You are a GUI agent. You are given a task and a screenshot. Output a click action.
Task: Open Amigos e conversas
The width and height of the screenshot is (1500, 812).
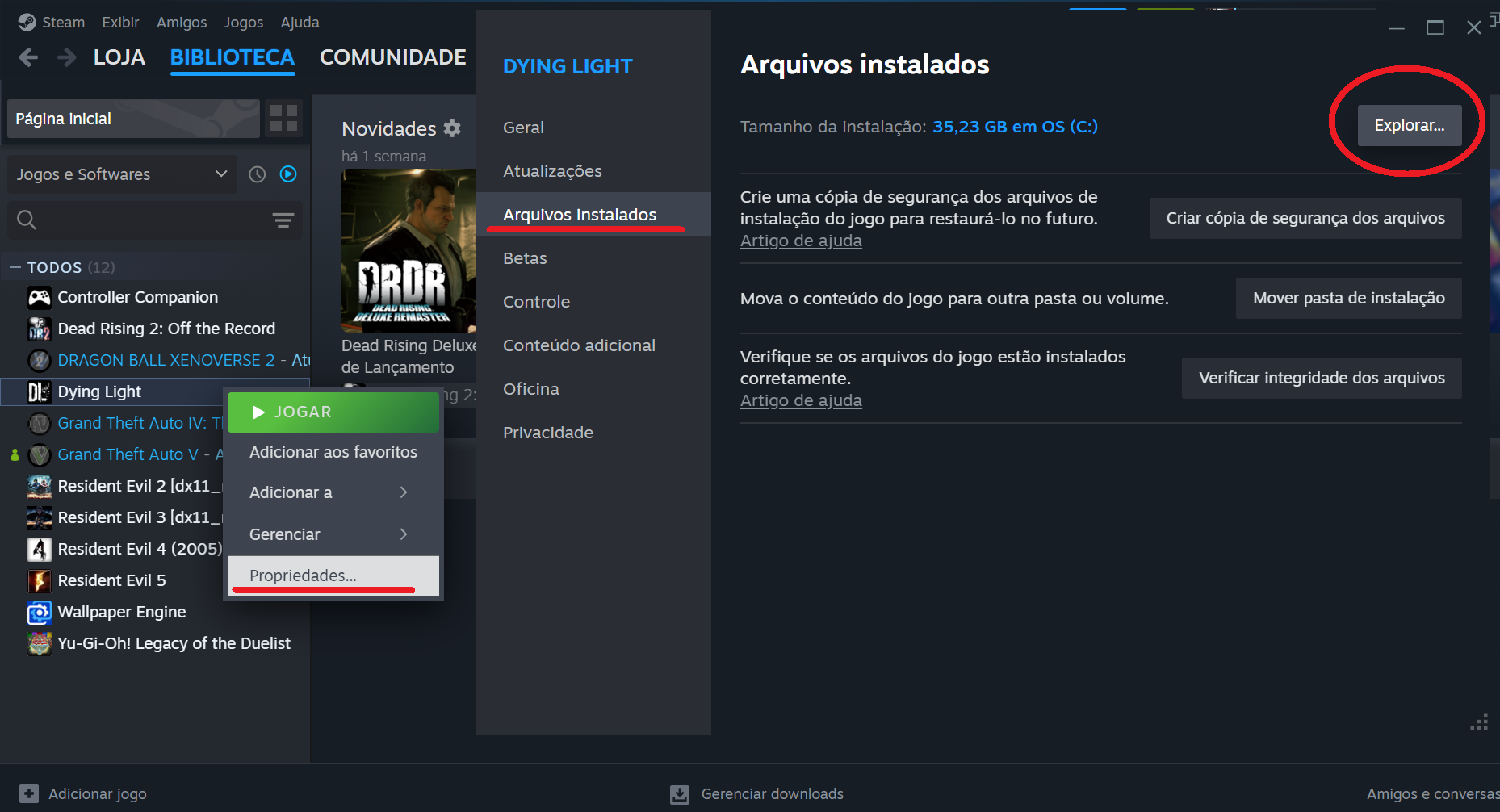[1433, 794]
